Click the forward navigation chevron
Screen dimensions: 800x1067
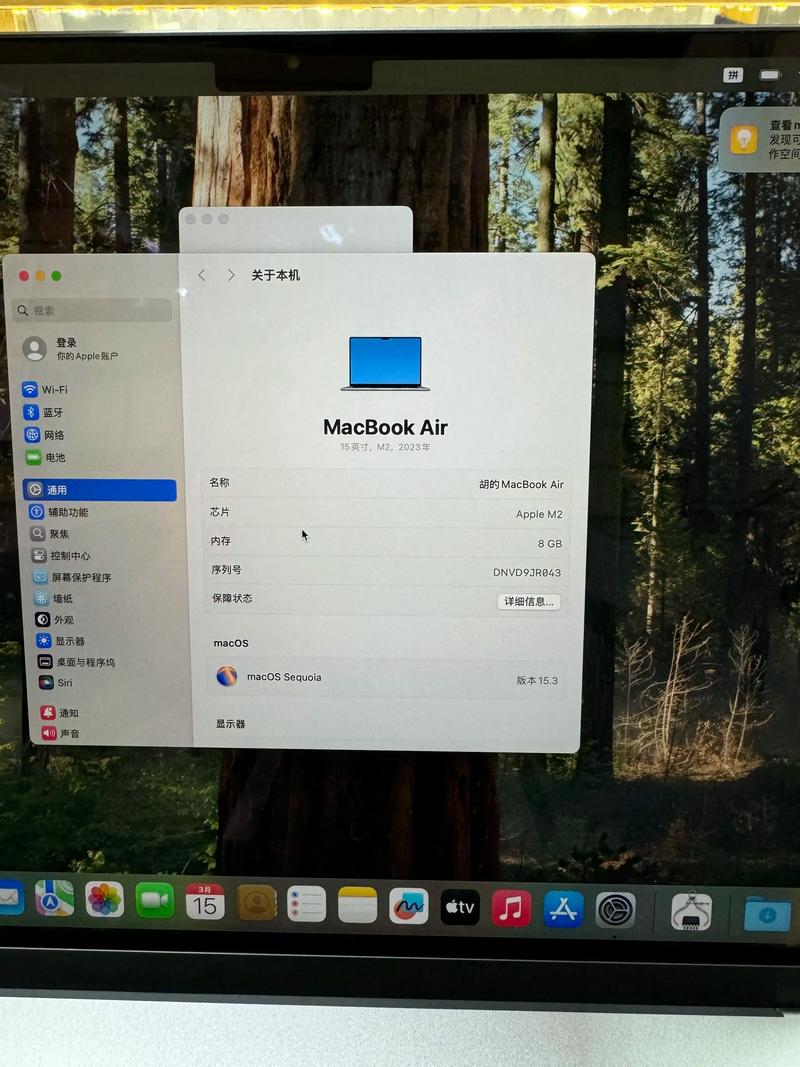point(231,275)
